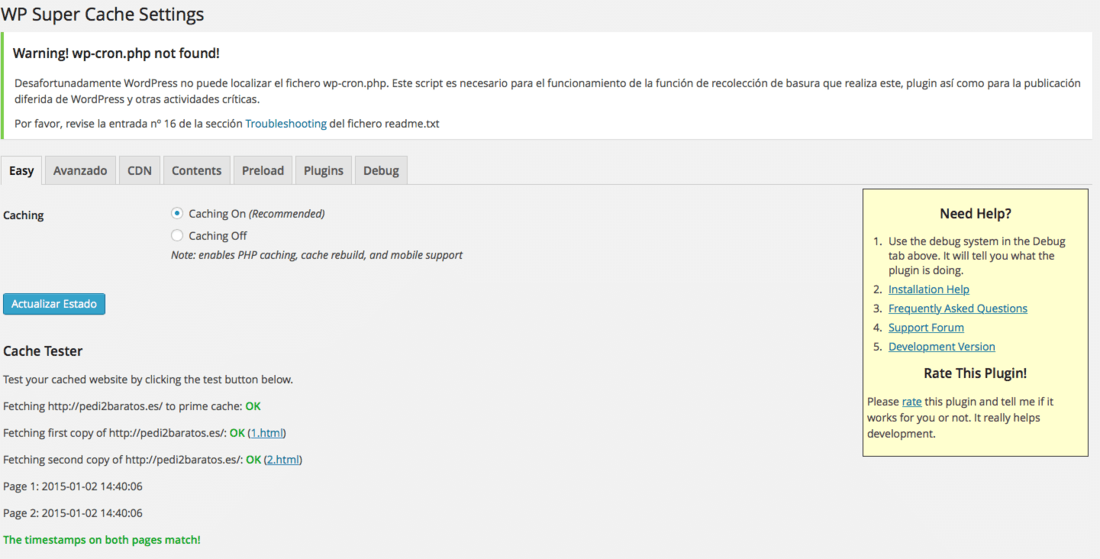Open the CDN tab

pyautogui.click(x=140, y=170)
